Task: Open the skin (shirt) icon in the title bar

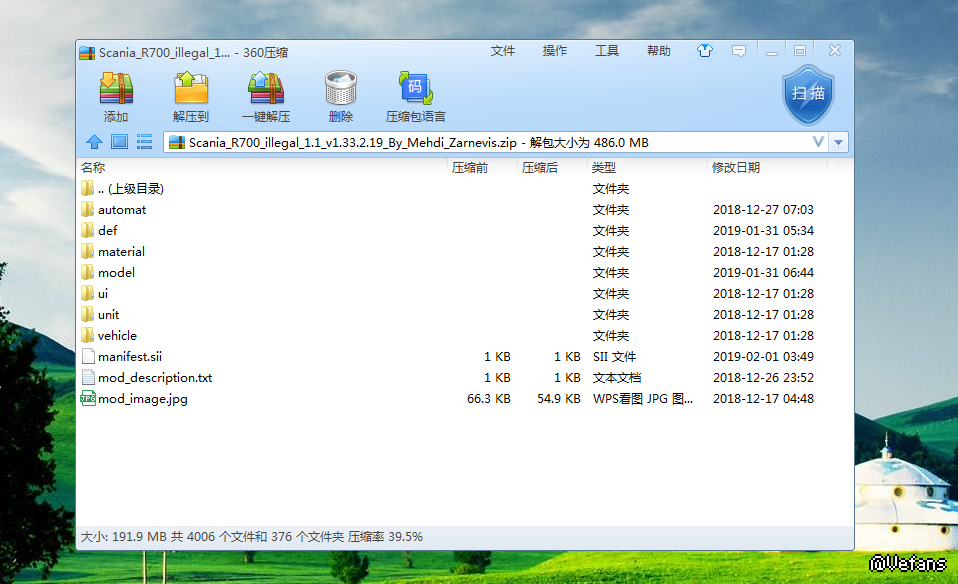Action: pos(706,51)
